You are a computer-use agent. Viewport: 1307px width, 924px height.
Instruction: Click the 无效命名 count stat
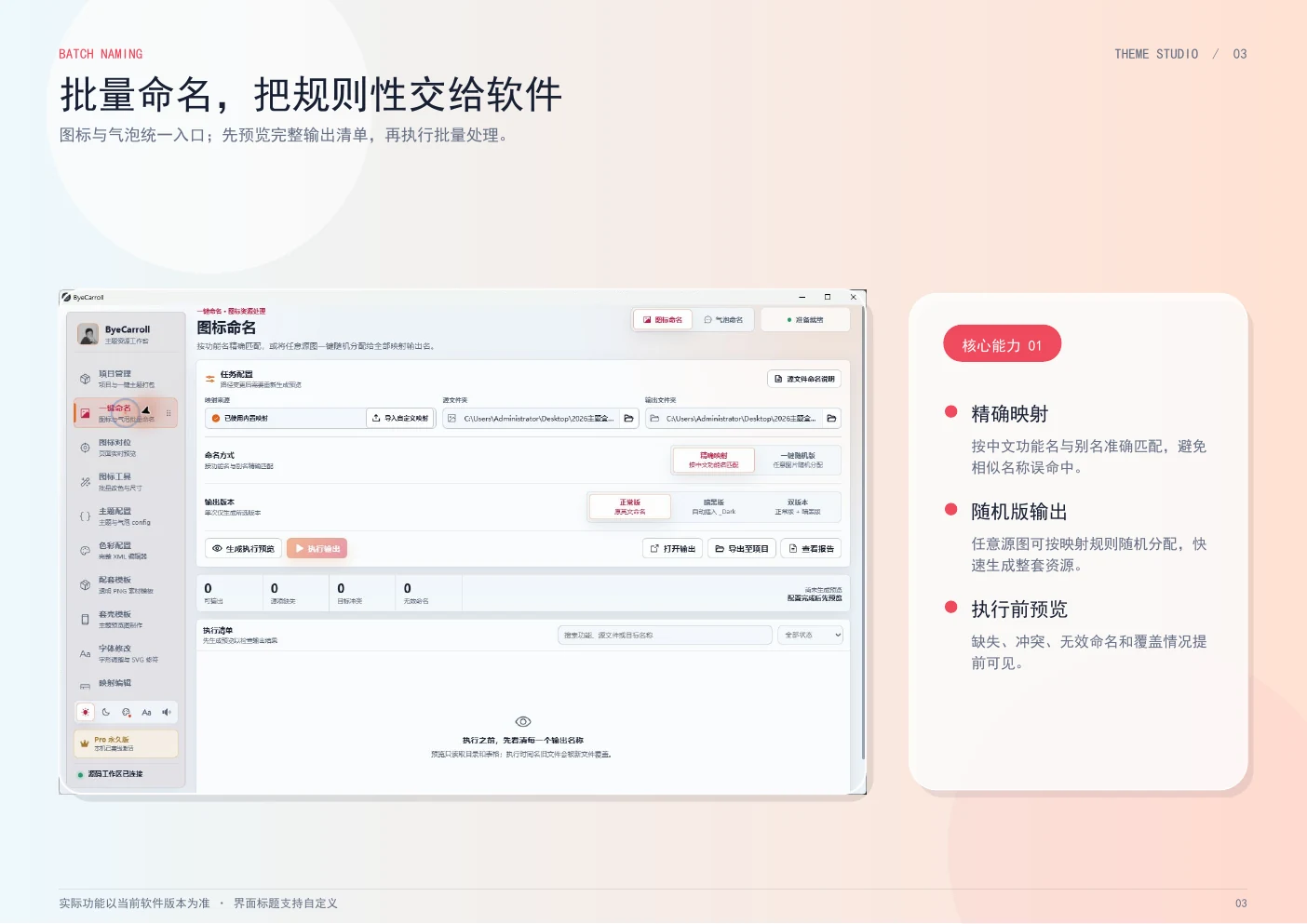428,594
